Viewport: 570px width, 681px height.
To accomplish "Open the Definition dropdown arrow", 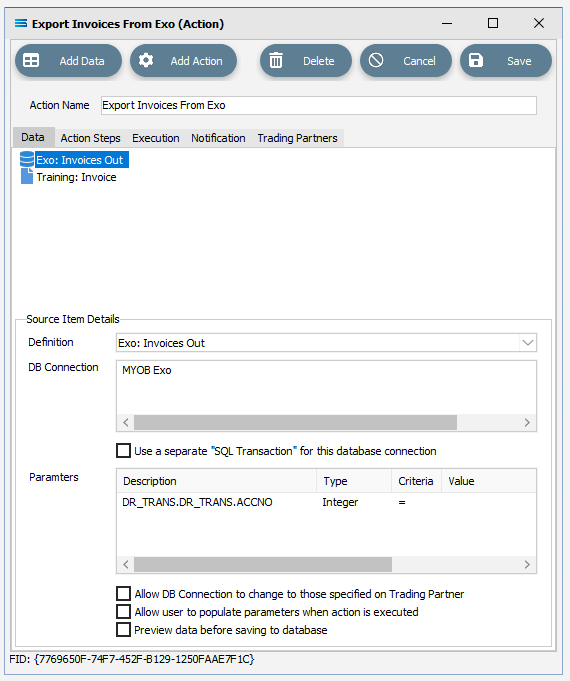I will (528, 343).
